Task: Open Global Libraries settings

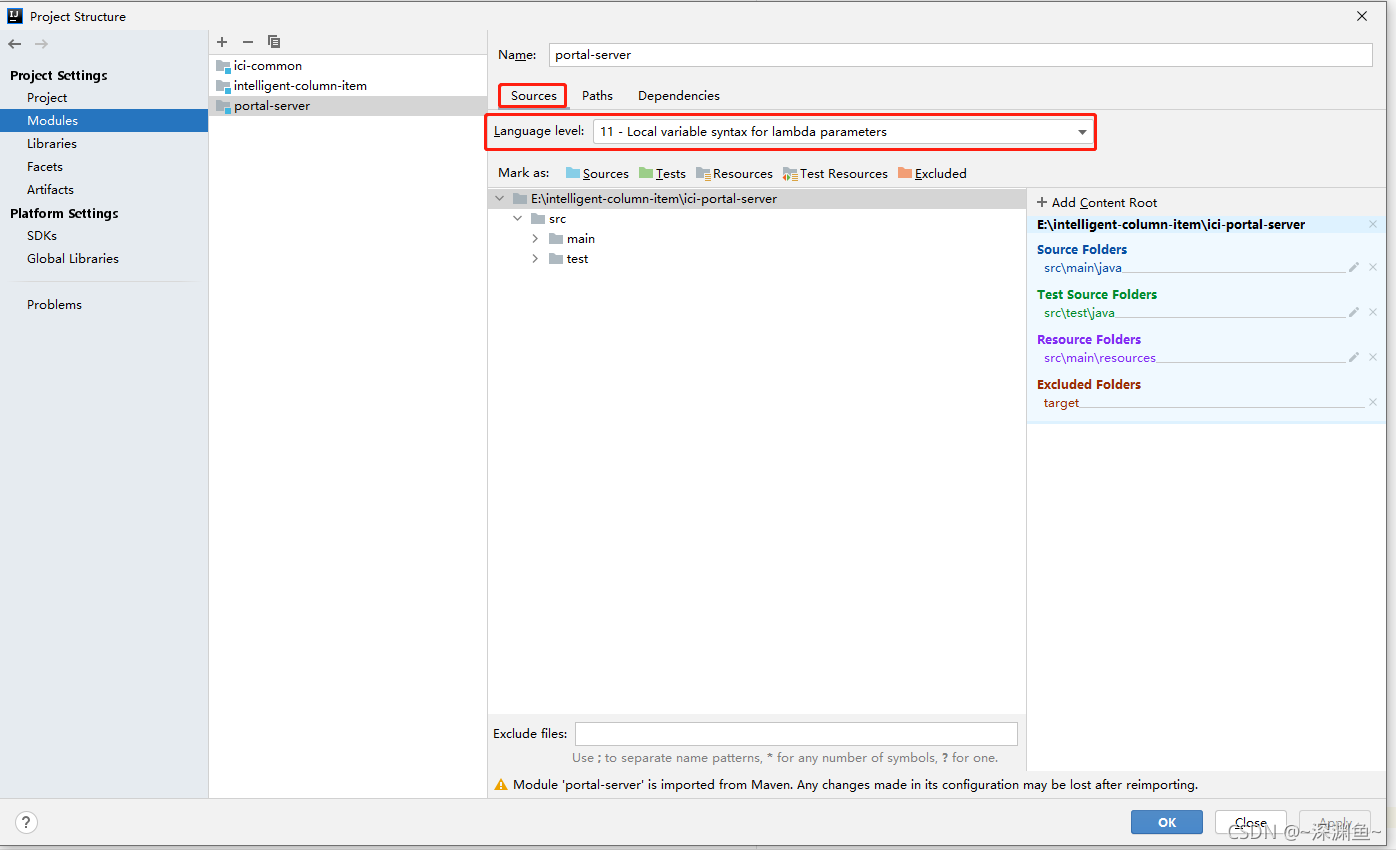Action: (73, 258)
